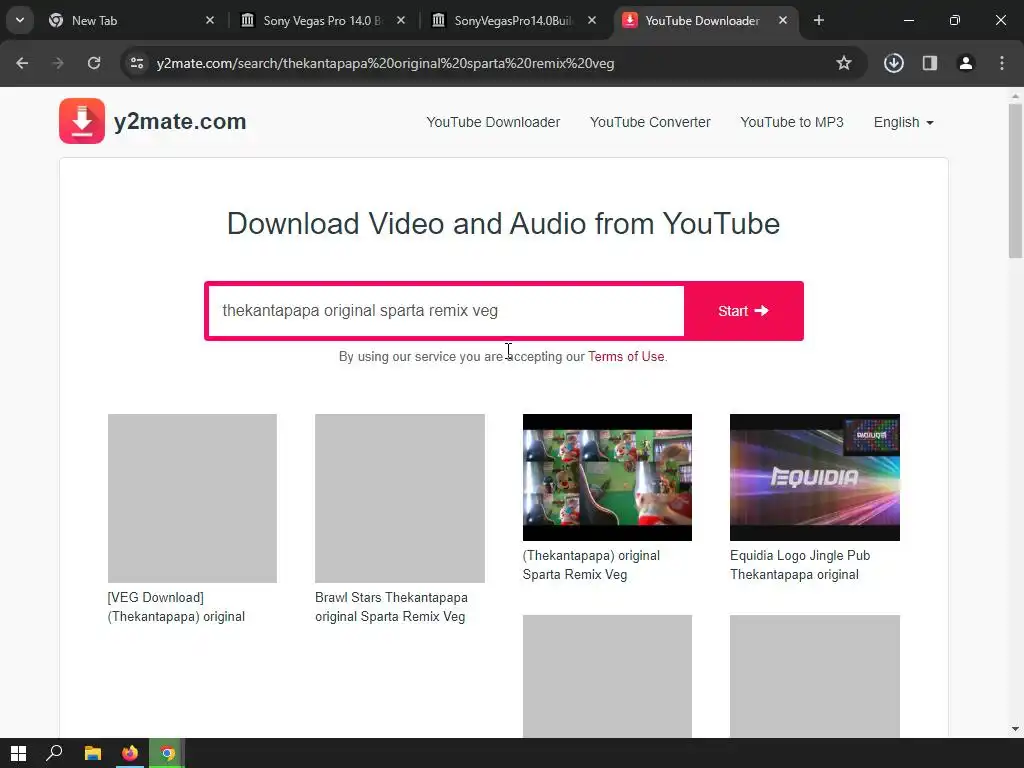The image size is (1024, 768).
Task: Bookmark this page with the star icon
Action: (844, 63)
